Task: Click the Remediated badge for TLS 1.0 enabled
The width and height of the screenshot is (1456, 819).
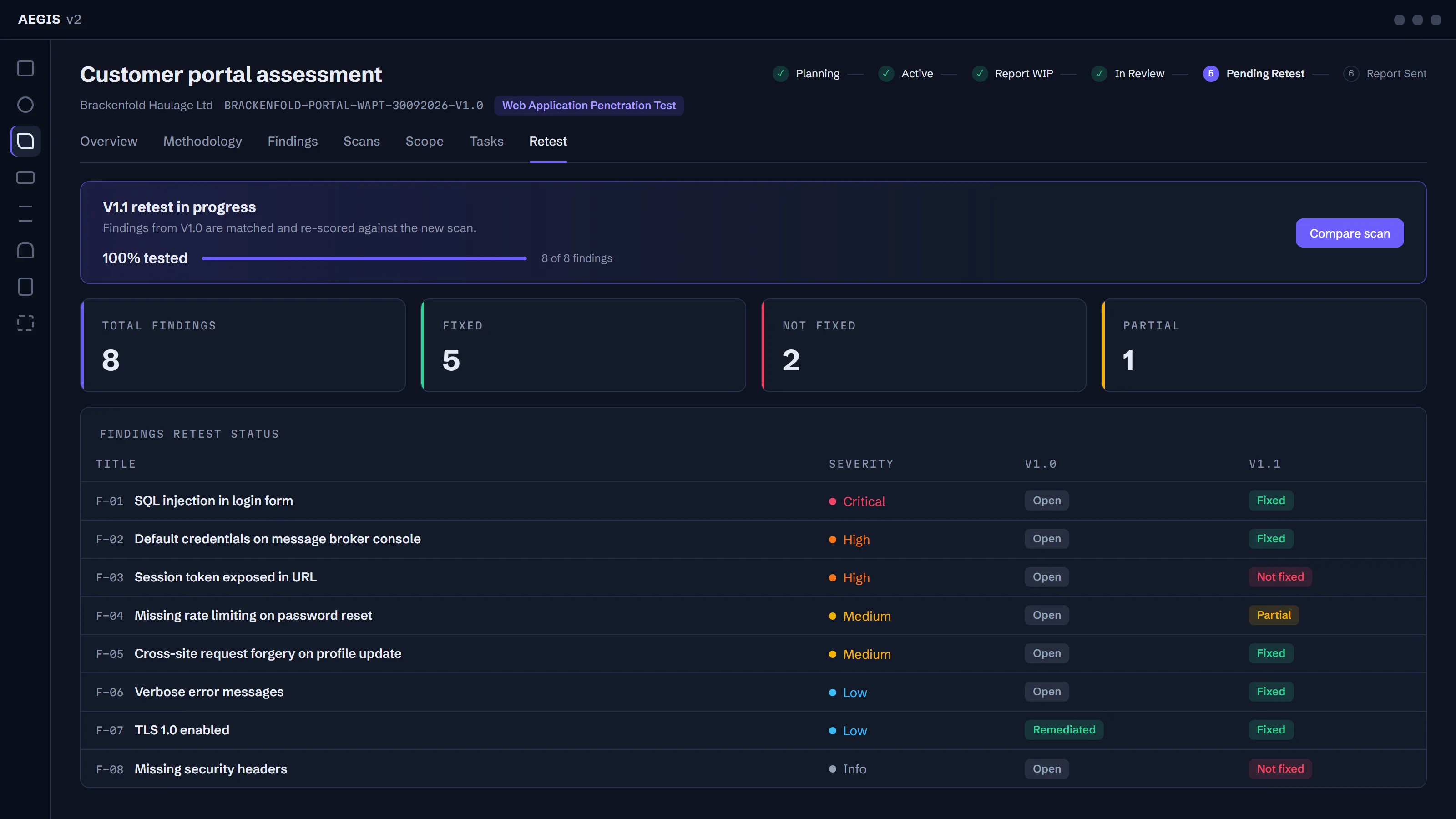Action: coord(1064,730)
